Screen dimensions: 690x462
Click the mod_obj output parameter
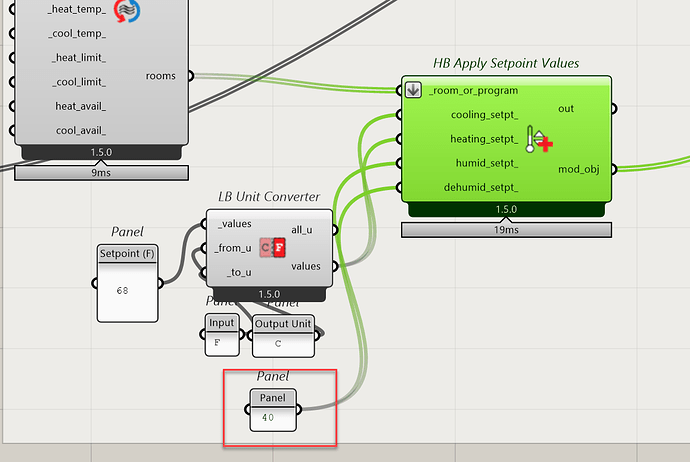pyautogui.click(x=579, y=169)
